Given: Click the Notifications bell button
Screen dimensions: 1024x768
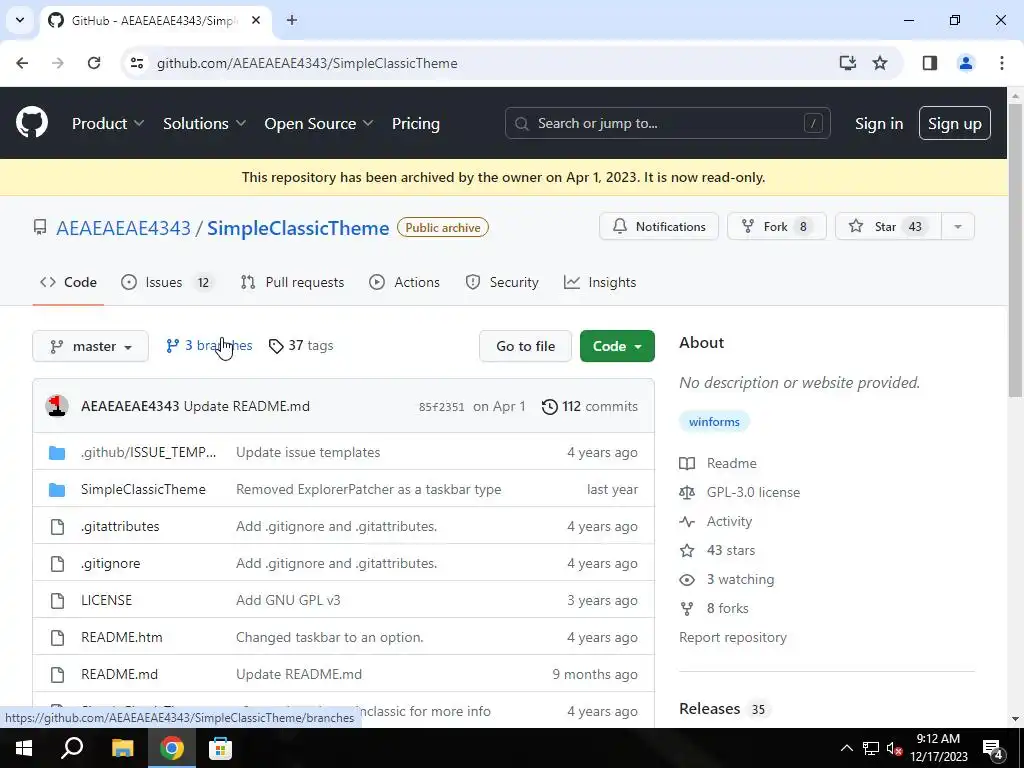Looking at the screenshot, I should tap(658, 226).
